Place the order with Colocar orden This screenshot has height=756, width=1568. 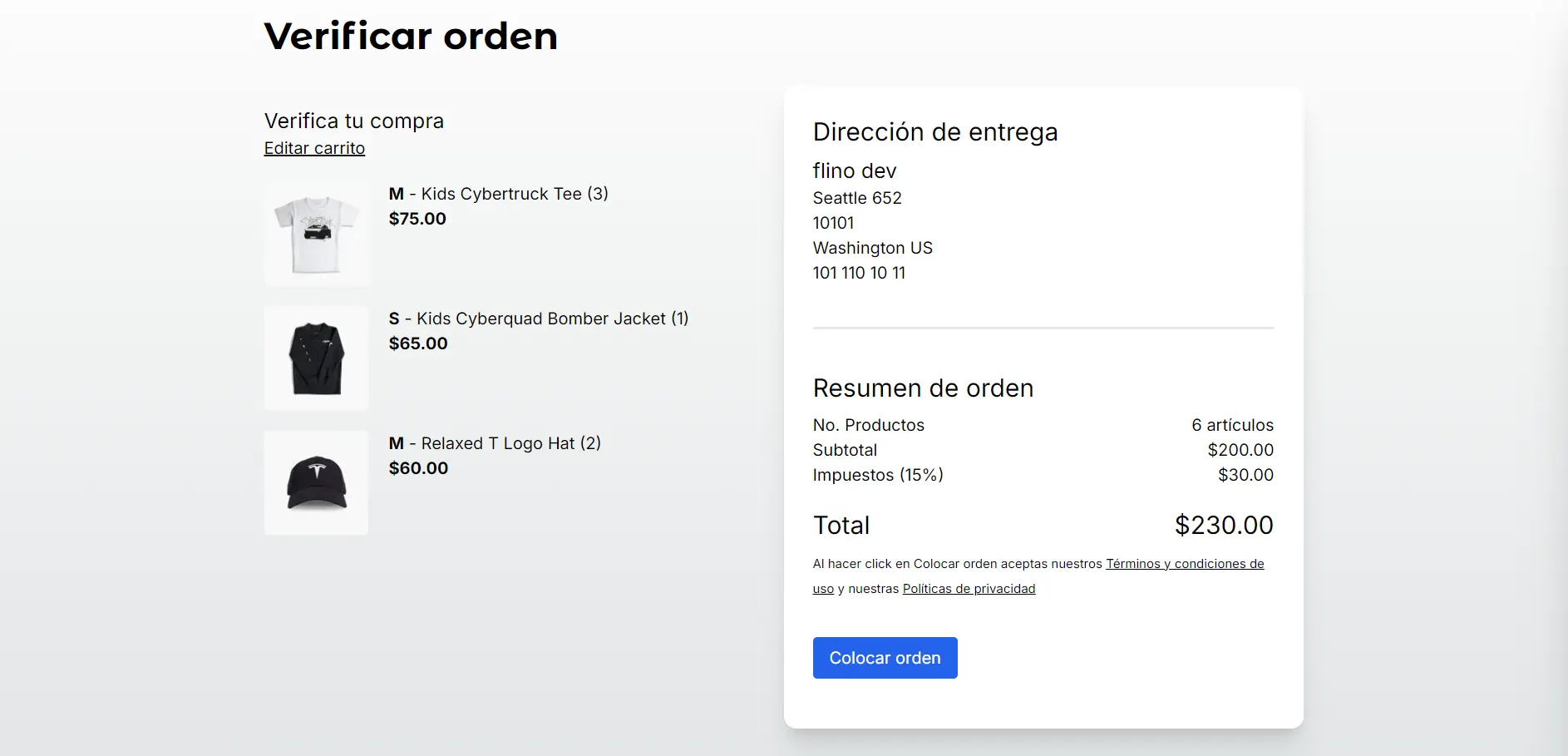point(885,658)
